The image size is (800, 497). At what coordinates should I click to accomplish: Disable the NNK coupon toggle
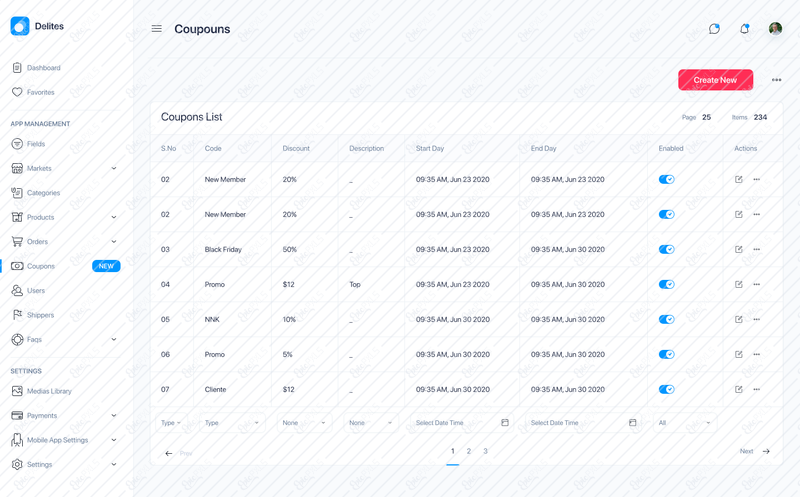pos(666,319)
